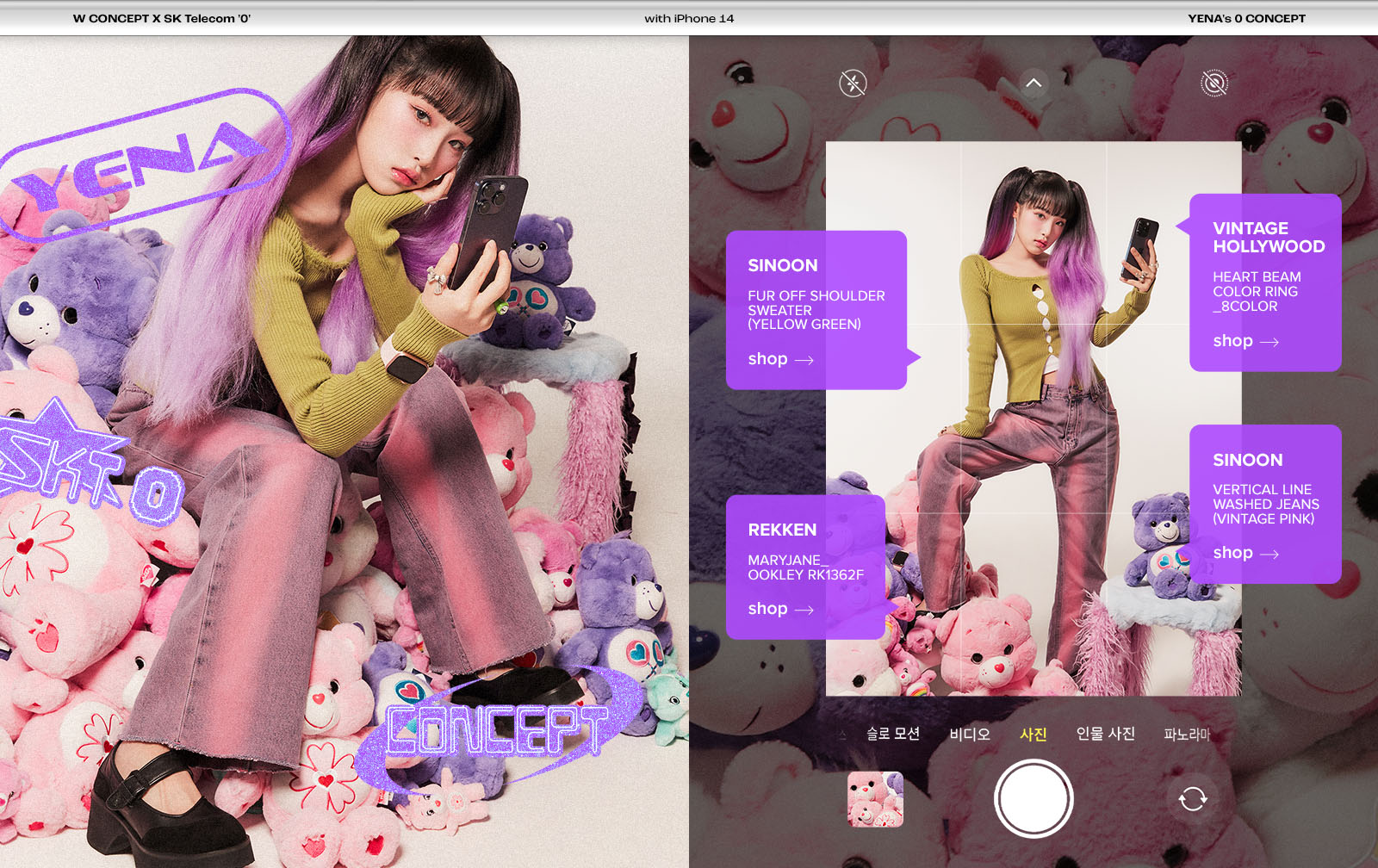The width and height of the screenshot is (1378, 868).
Task: Select the 파노라마 panorama mode
Action: [x=1187, y=735]
